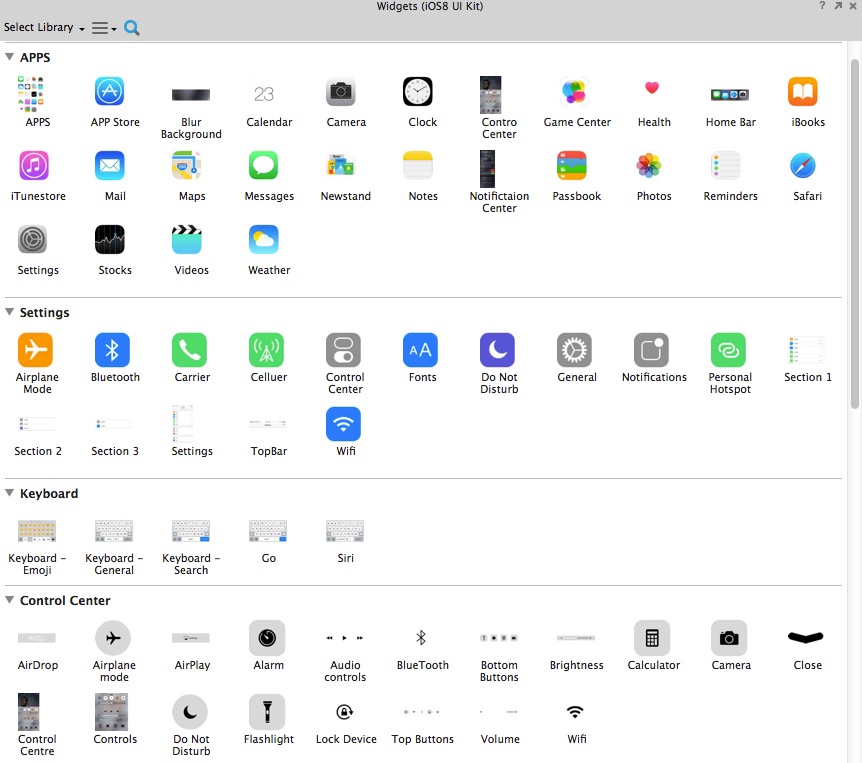Select the Camera app in APPS
Viewport: 862px width, 763px height.
click(341, 91)
